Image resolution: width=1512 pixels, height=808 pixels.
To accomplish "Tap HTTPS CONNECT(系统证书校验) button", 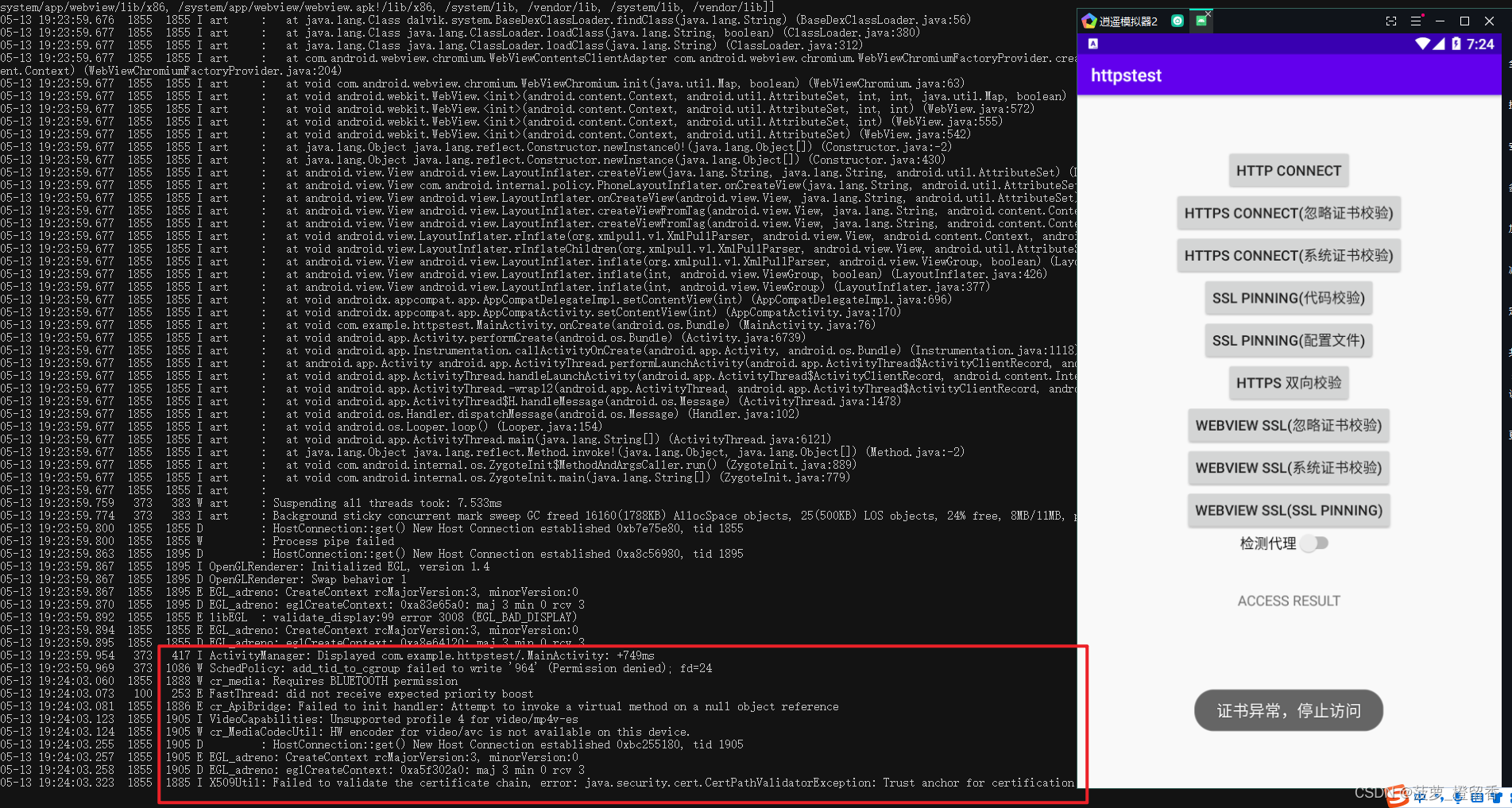I will tap(1289, 256).
